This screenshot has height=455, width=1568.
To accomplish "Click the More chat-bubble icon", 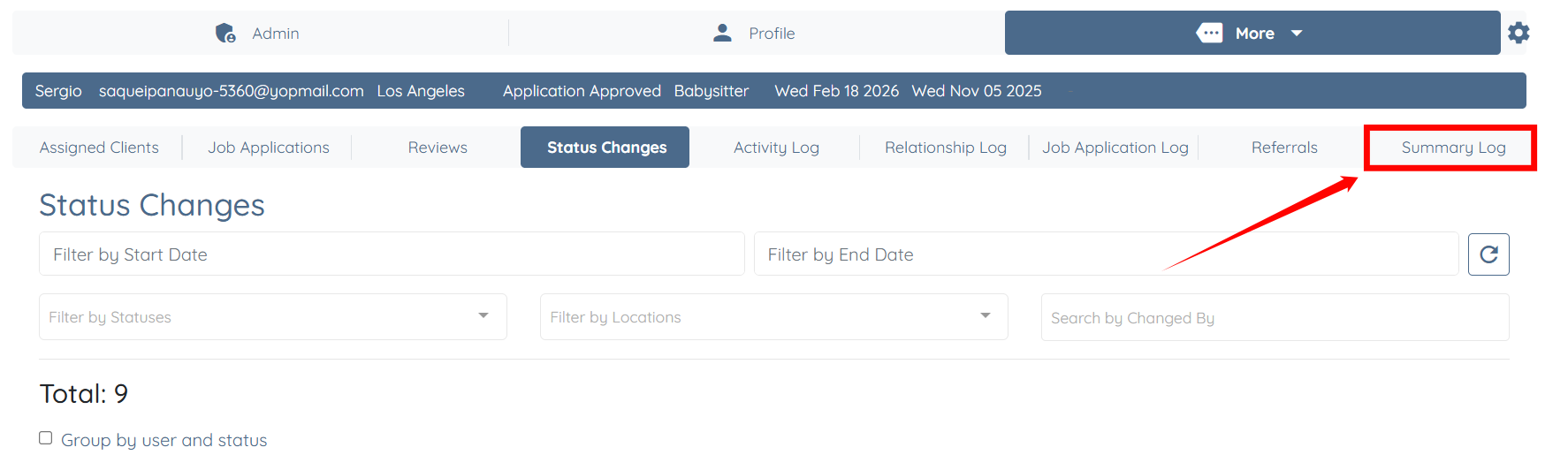I will pyautogui.click(x=1209, y=33).
